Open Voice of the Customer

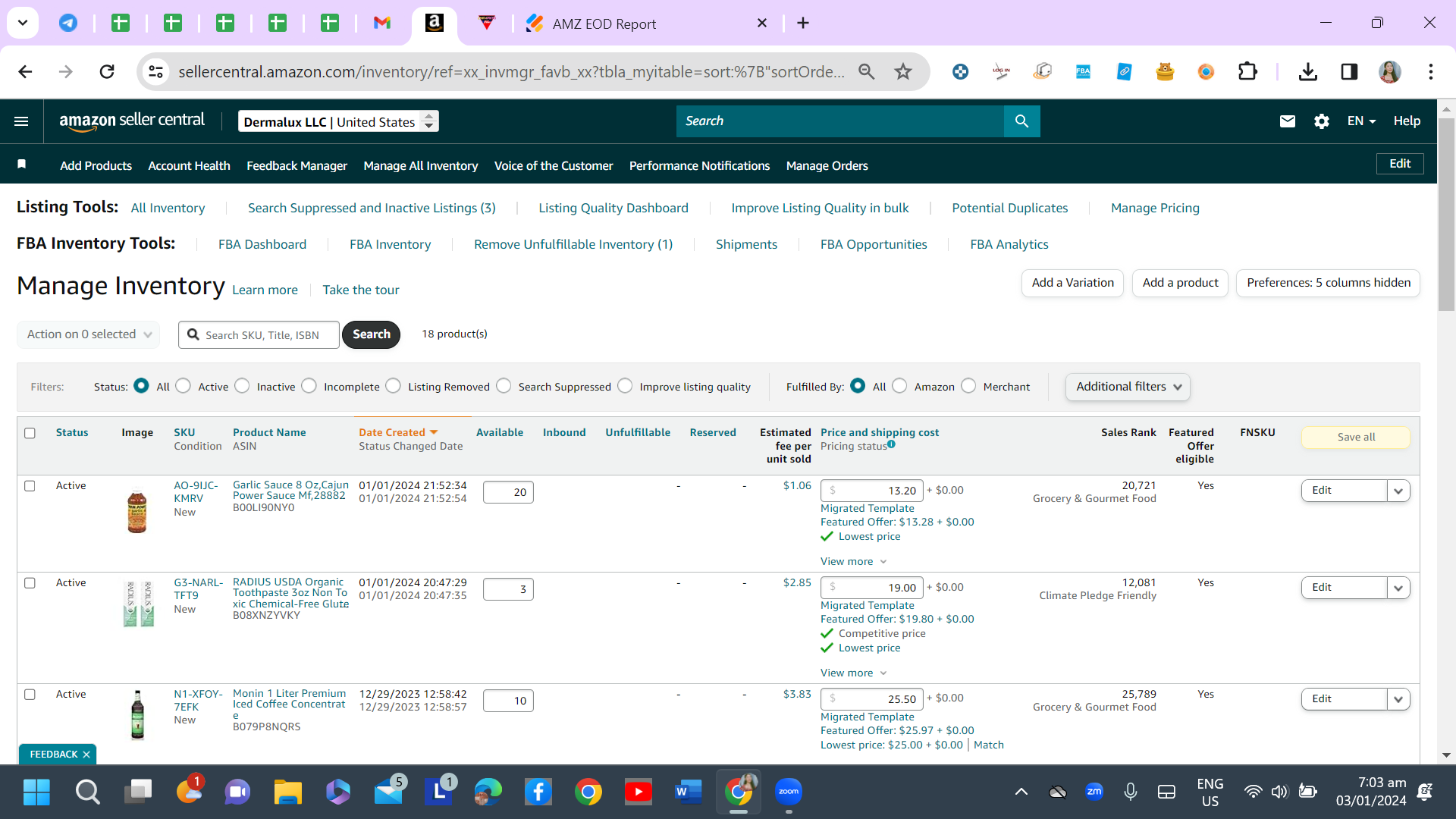pyautogui.click(x=554, y=165)
